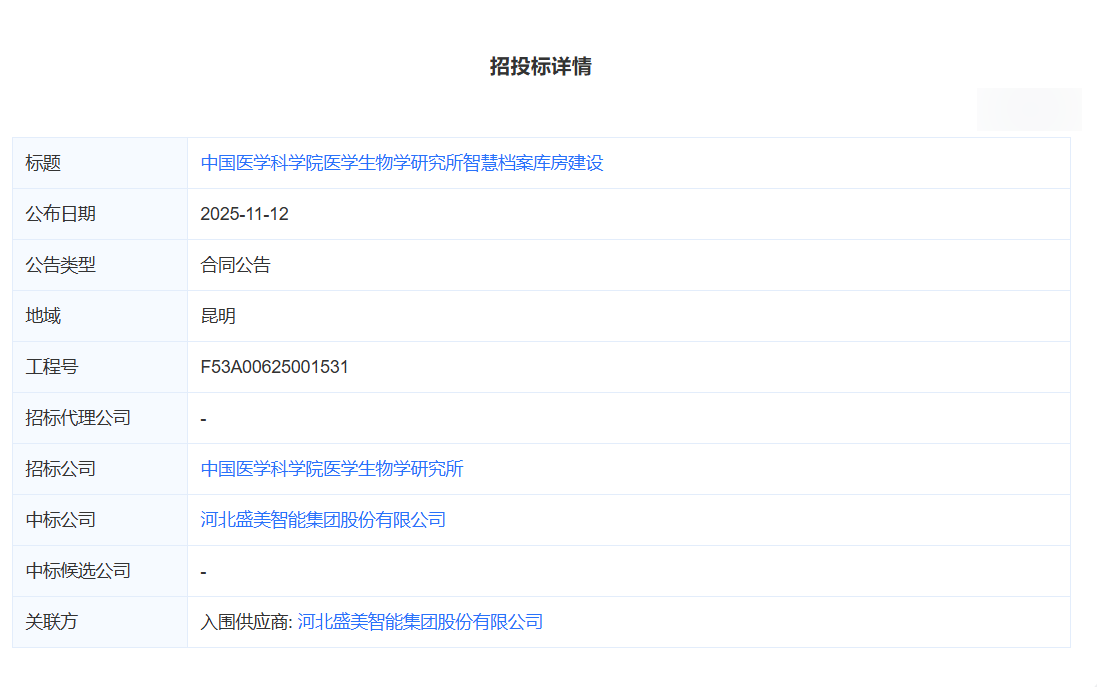Image resolution: width=1097 pixels, height=687 pixels.
Task: Open the 招标公司 link 中国医学科学院医学生物学研究所
Action: (332, 468)
